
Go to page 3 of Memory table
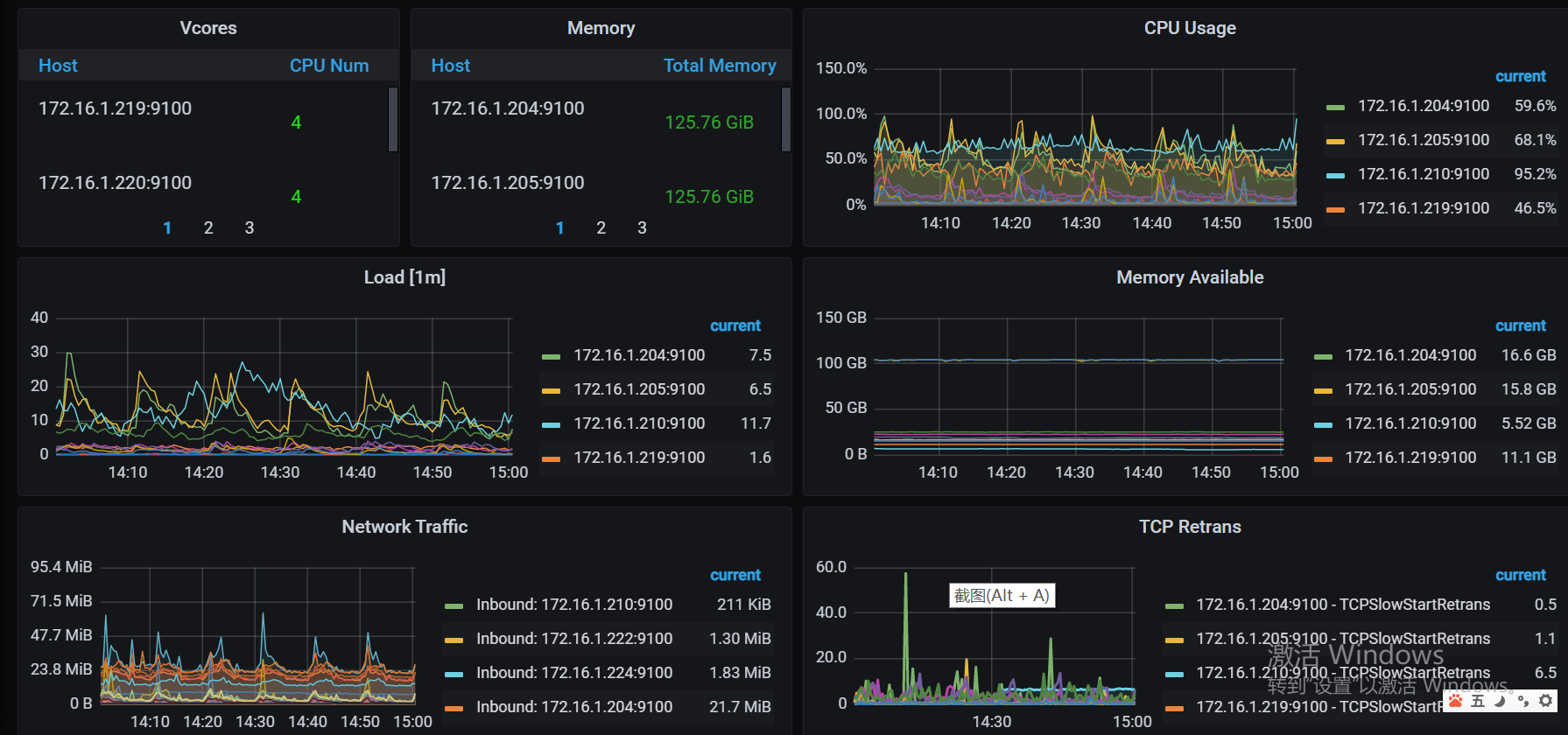point(642,227)
